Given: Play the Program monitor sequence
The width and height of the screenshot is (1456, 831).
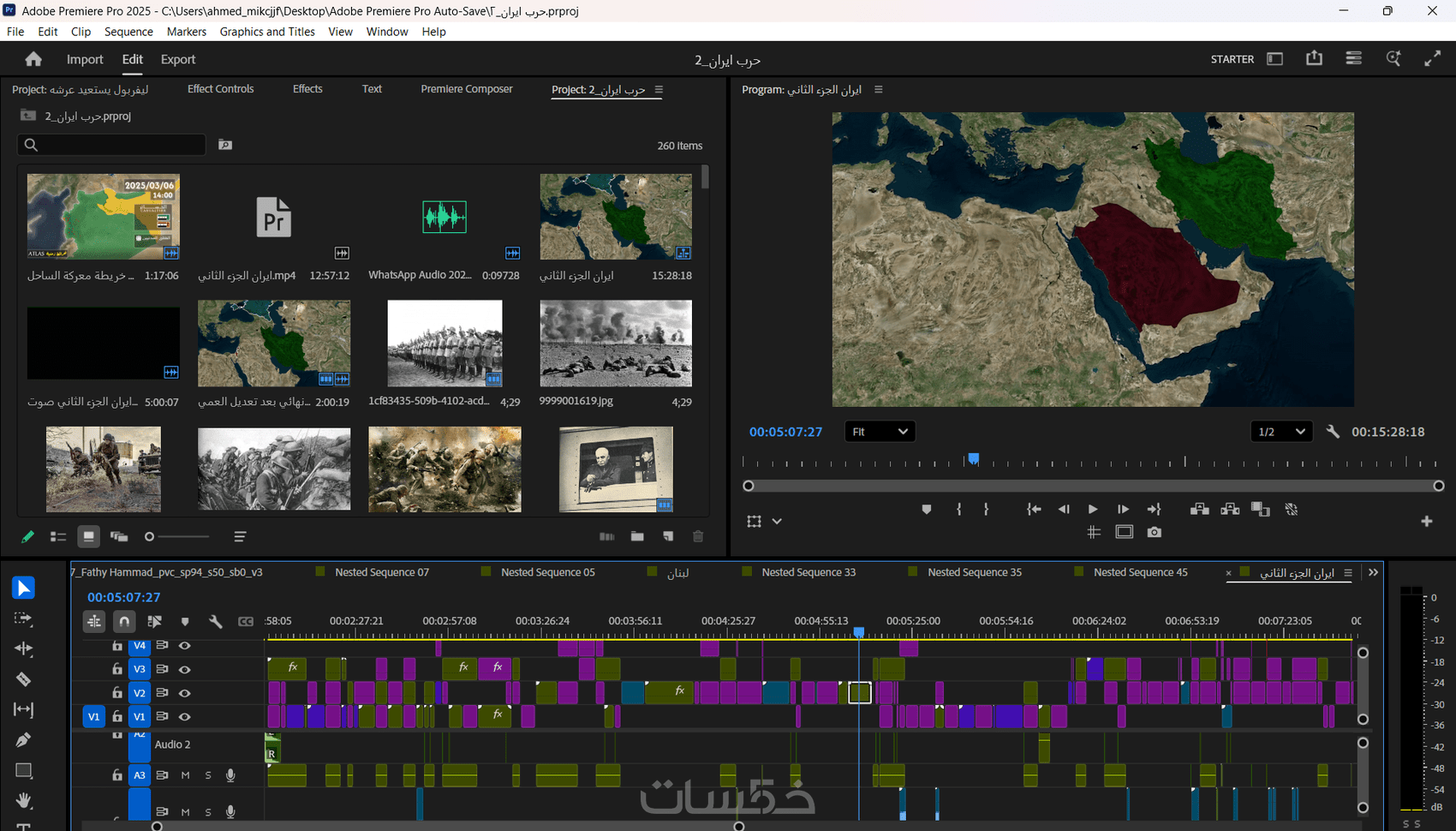Looking at the screenshot, I should [1093, 509].
